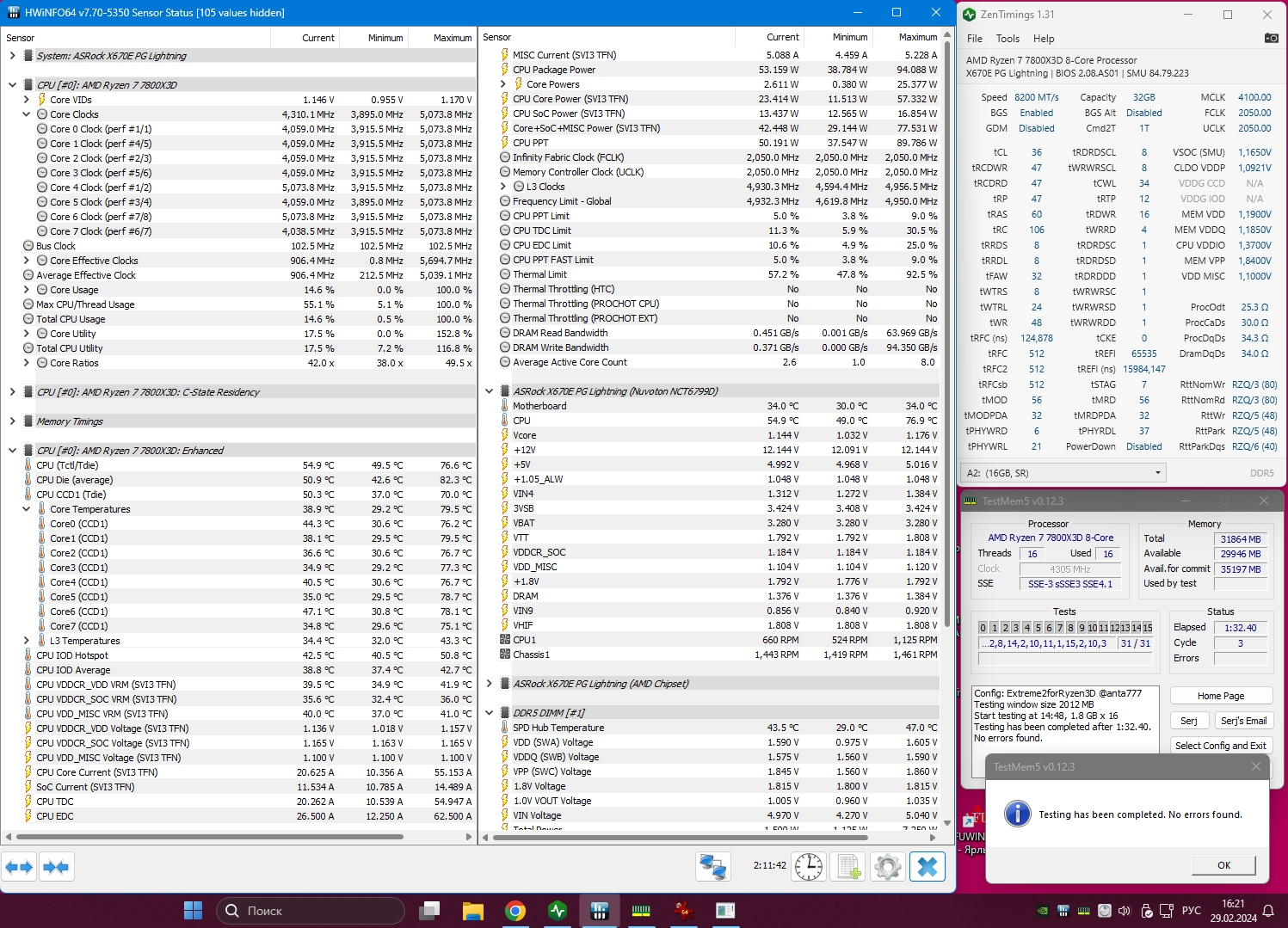Click the clock icon to reset HWiNFO timers
Screen dimensions: 1288x928
[x=809, y=867]
